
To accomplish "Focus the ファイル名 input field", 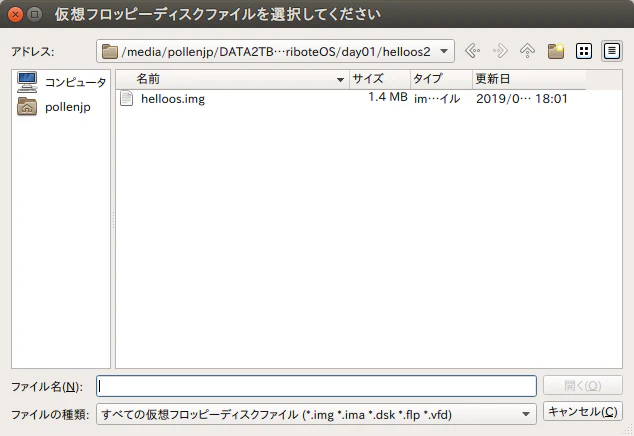I will point(316,386).
